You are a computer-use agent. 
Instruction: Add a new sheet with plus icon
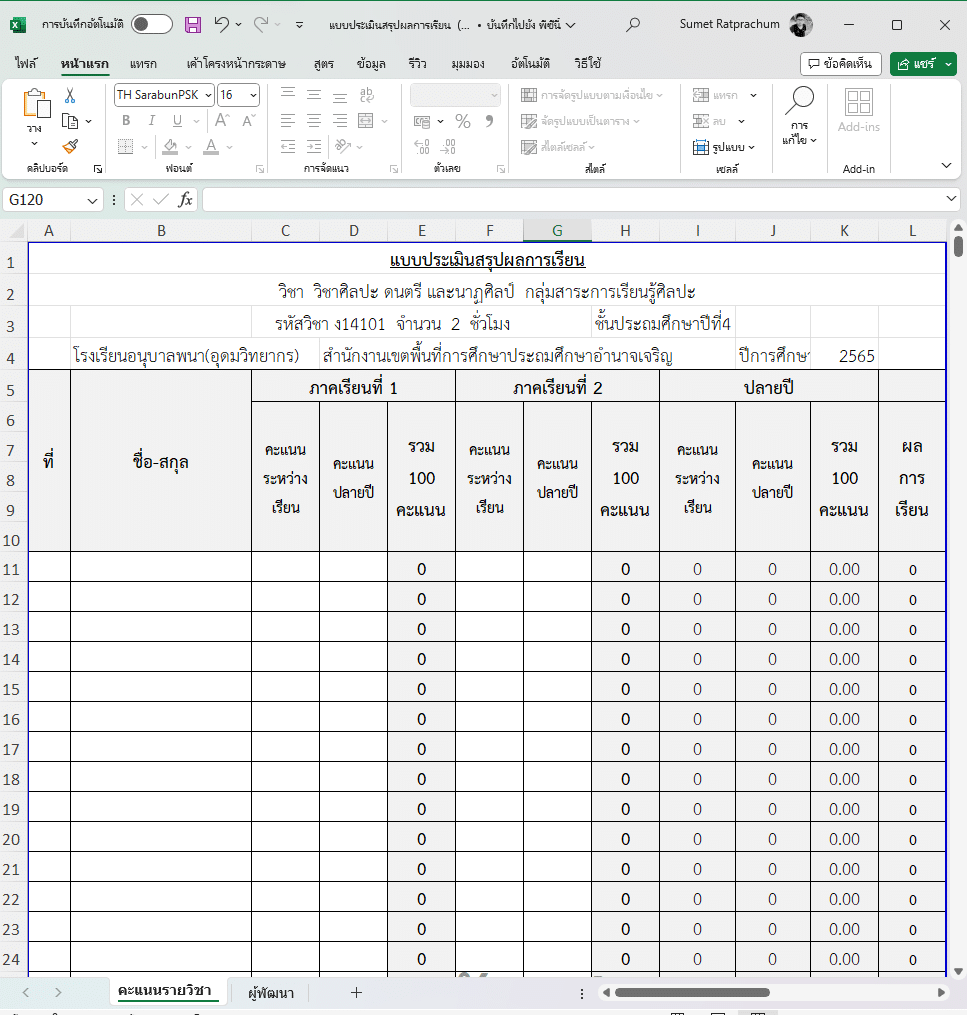pyautogui.click(x=356, y=992)
